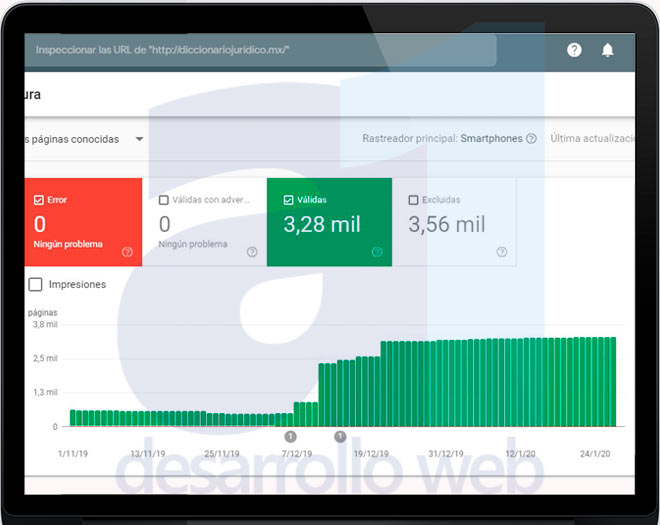Click help icon in Válidas con advertencias card
Image resolution: width=660 pixels, height=525 pixels.
point(252,252)
